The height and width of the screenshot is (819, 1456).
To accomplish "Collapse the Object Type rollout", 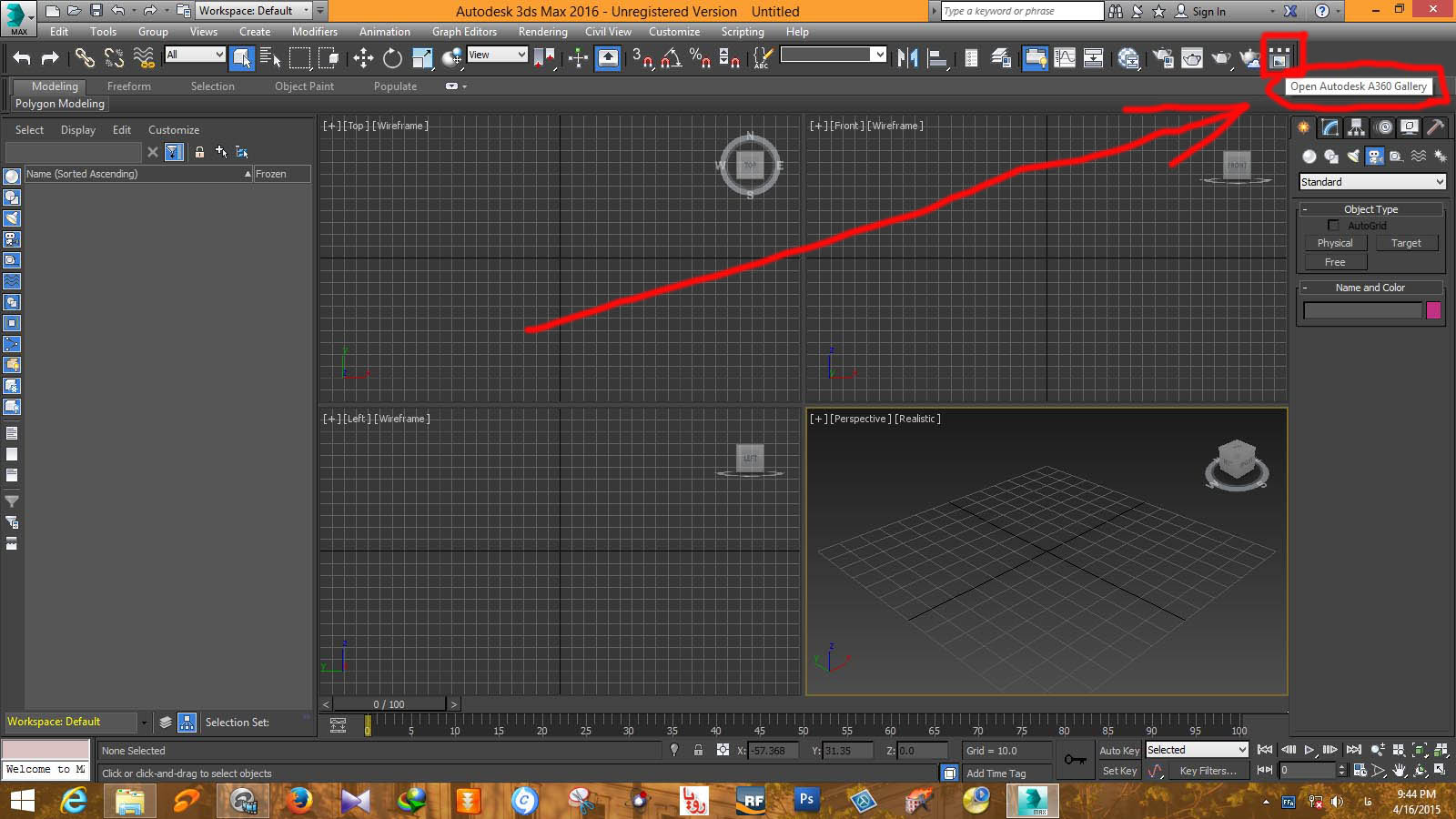I will [x=1371, y=209].
